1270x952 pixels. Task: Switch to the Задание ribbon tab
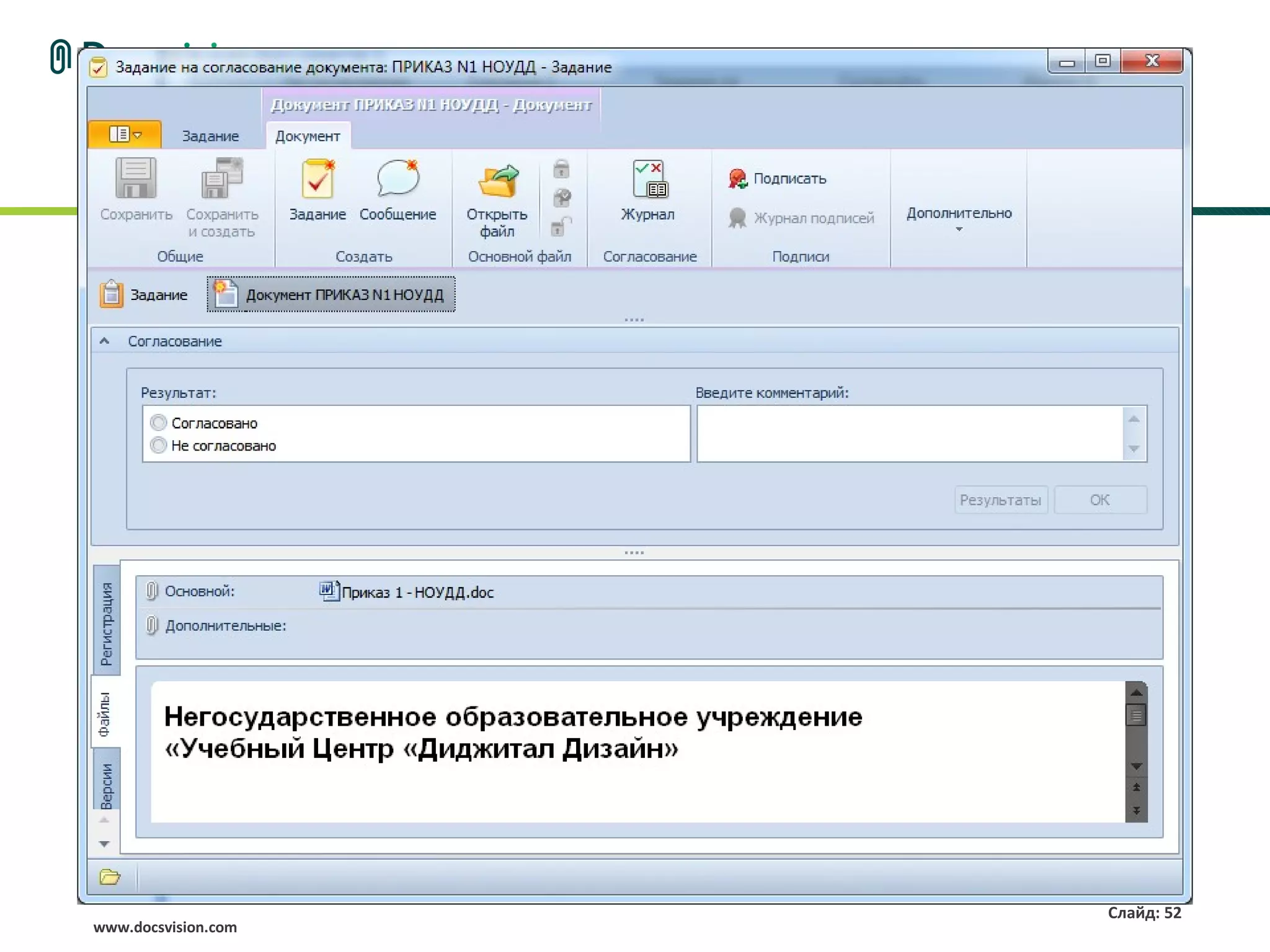click(210, 136)
